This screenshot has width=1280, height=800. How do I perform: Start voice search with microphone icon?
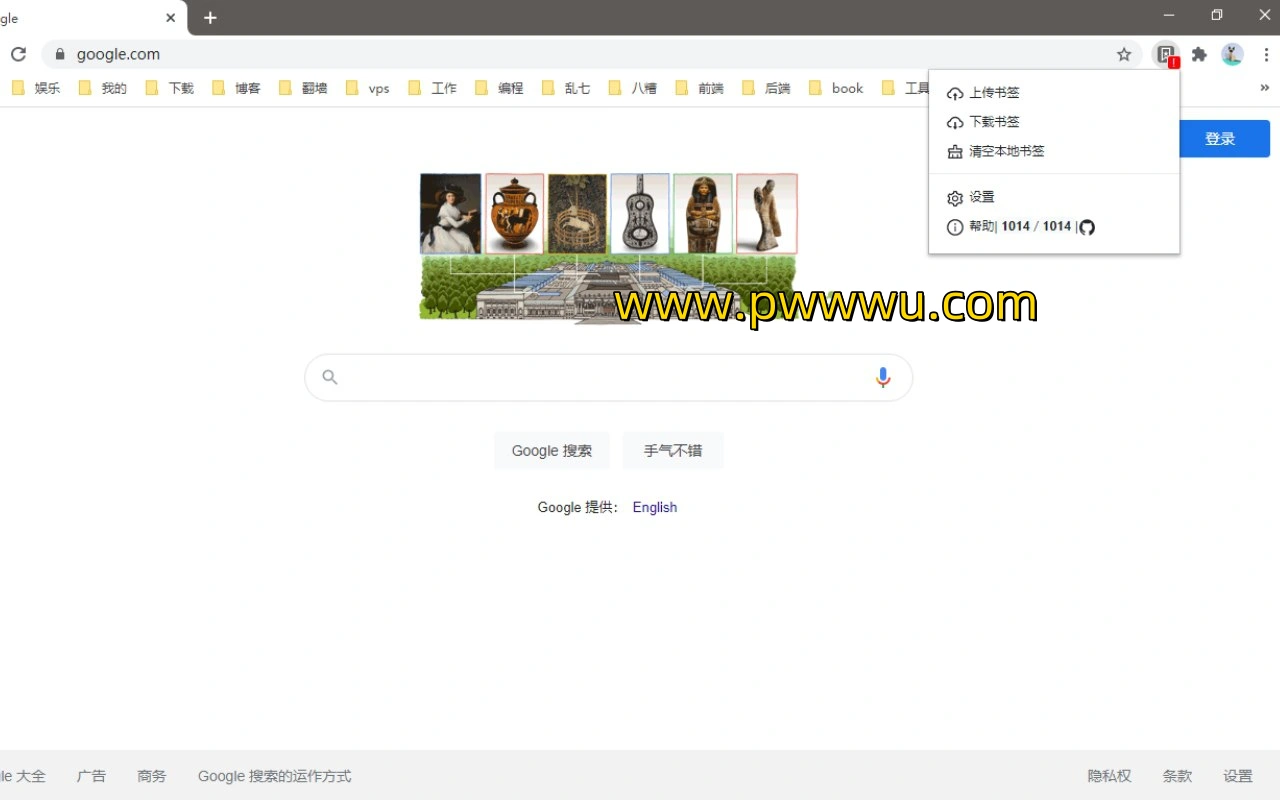coord(883,377)
